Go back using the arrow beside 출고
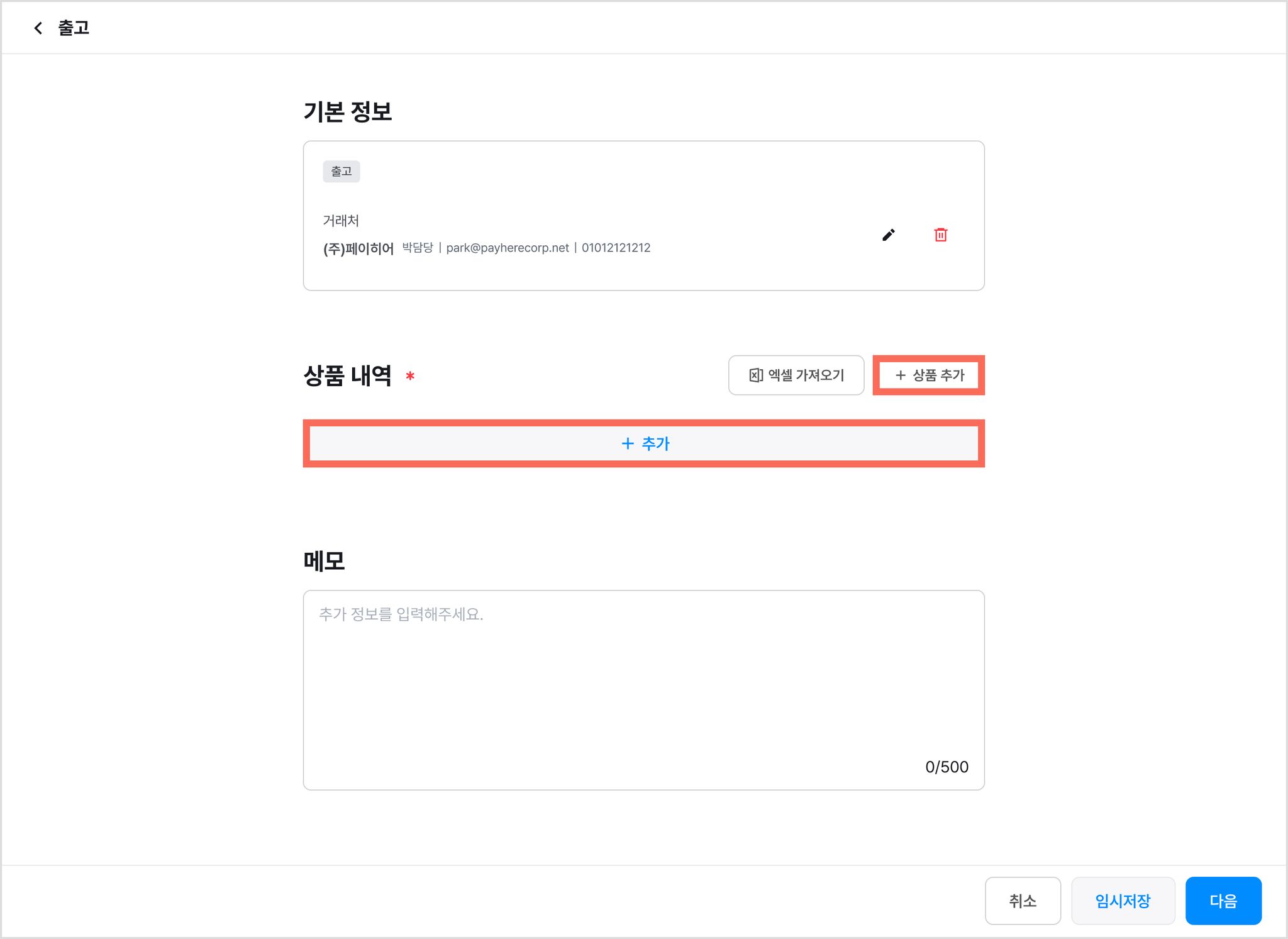Viewport: 1288px width, 939px height. (38, 28)
